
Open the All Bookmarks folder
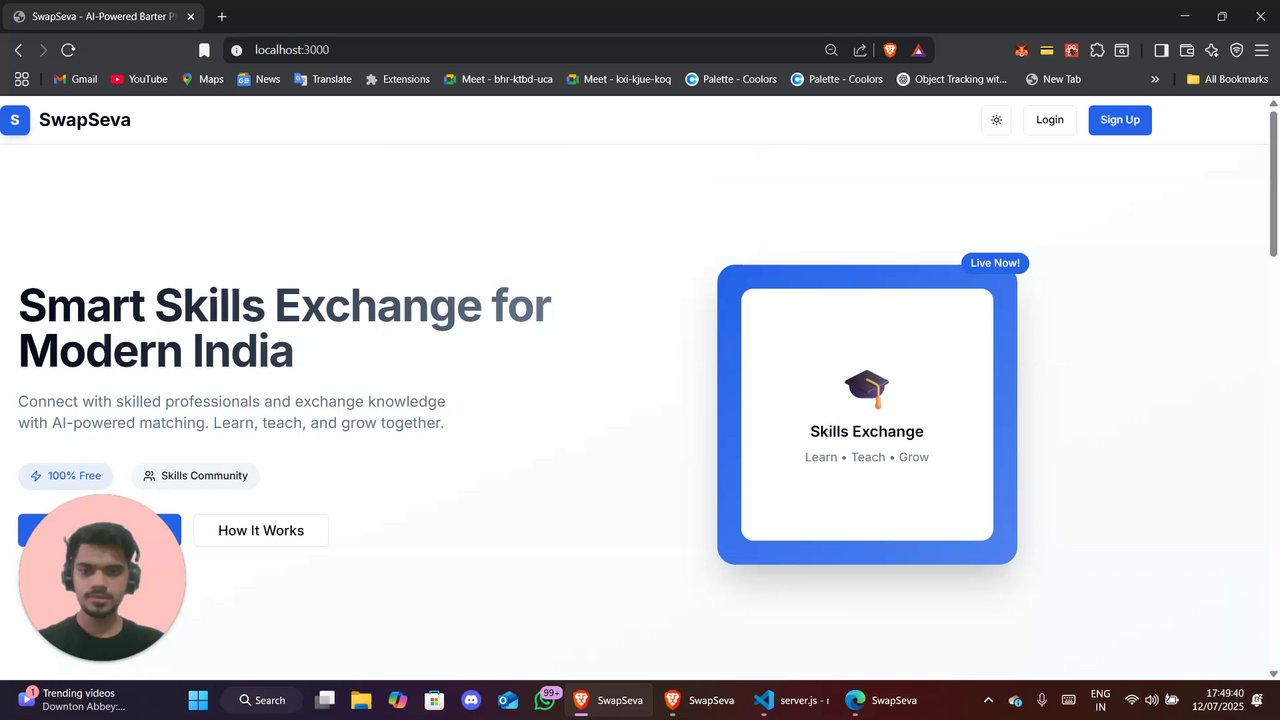click(1227, 79)
